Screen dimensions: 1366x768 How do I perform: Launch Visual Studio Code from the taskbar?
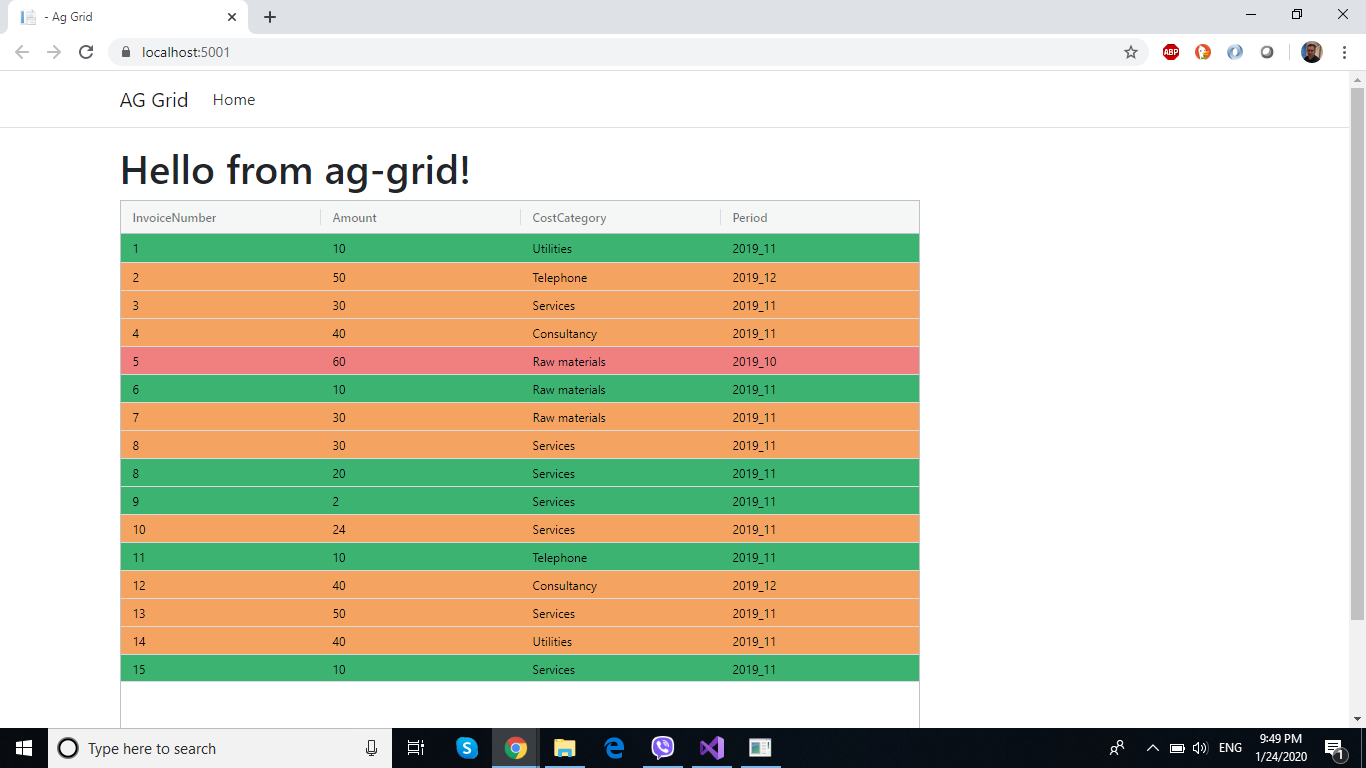[x=711, y=747]
